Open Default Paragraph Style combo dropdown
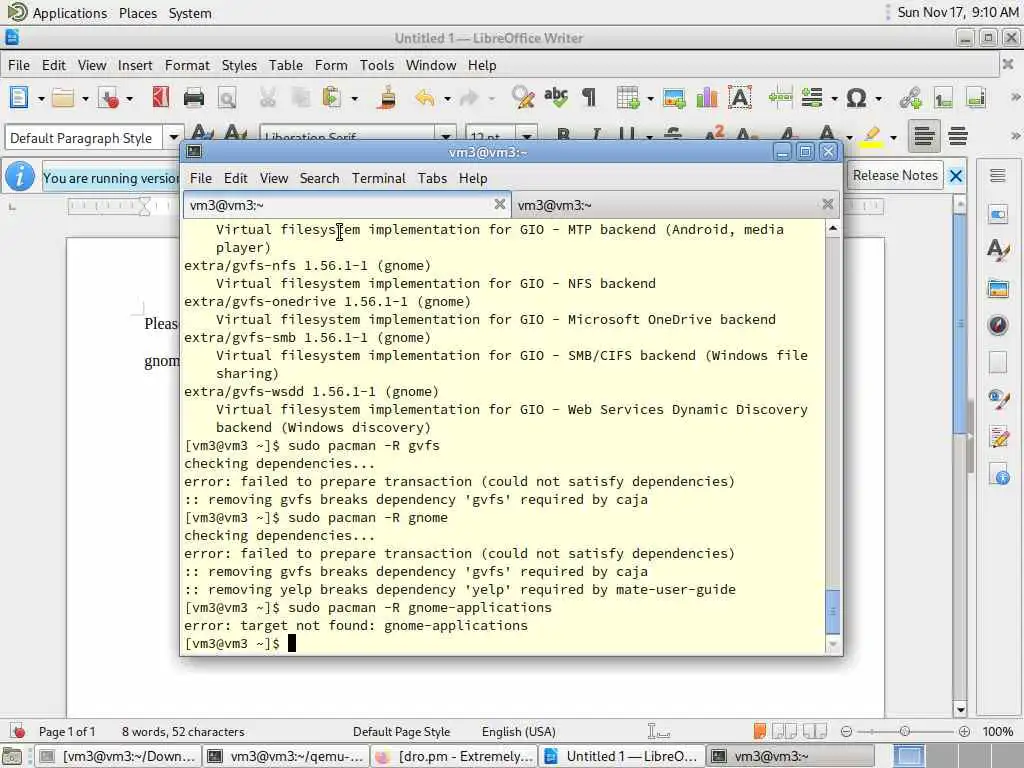Image resolution: width=1024 pixels, height=768 pixels. coord(173,138)
